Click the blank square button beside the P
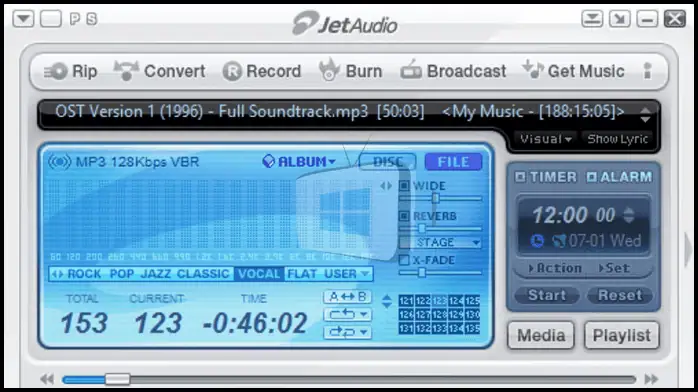 51,19
